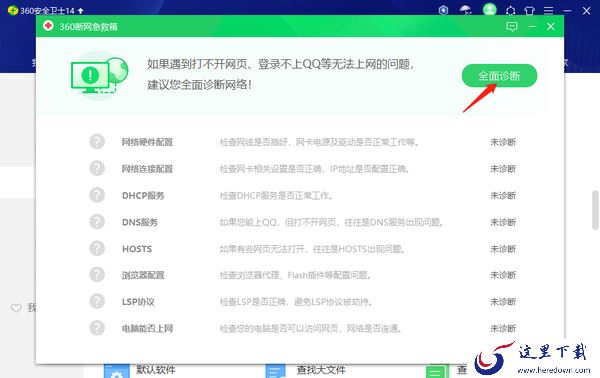Select the DNS服务 item label
Screen dimensions: 600x378
[x=140, y=222]
